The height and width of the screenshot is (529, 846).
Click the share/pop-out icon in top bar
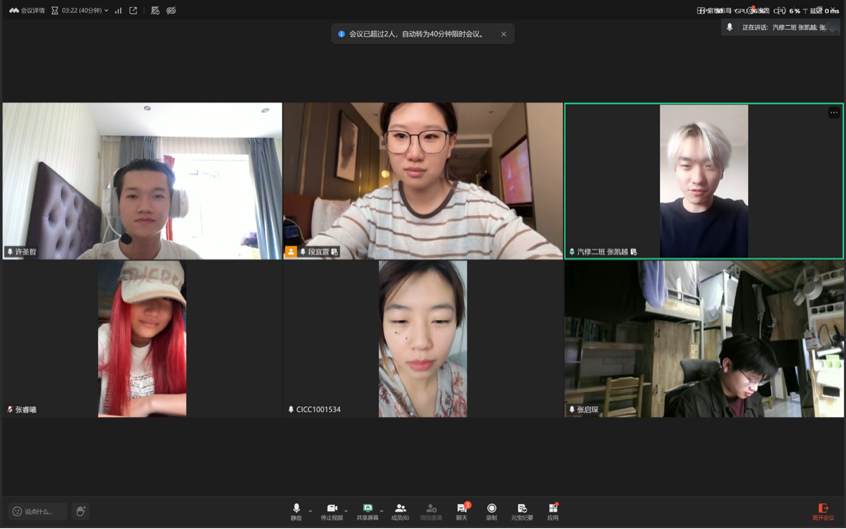133,10
